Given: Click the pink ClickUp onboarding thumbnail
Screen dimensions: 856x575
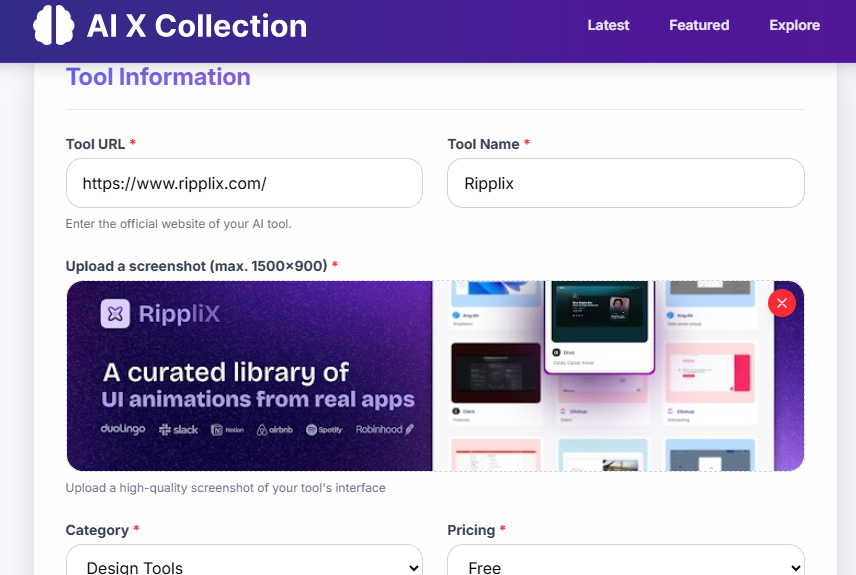Looking at the screenshot, I should 709,373.
